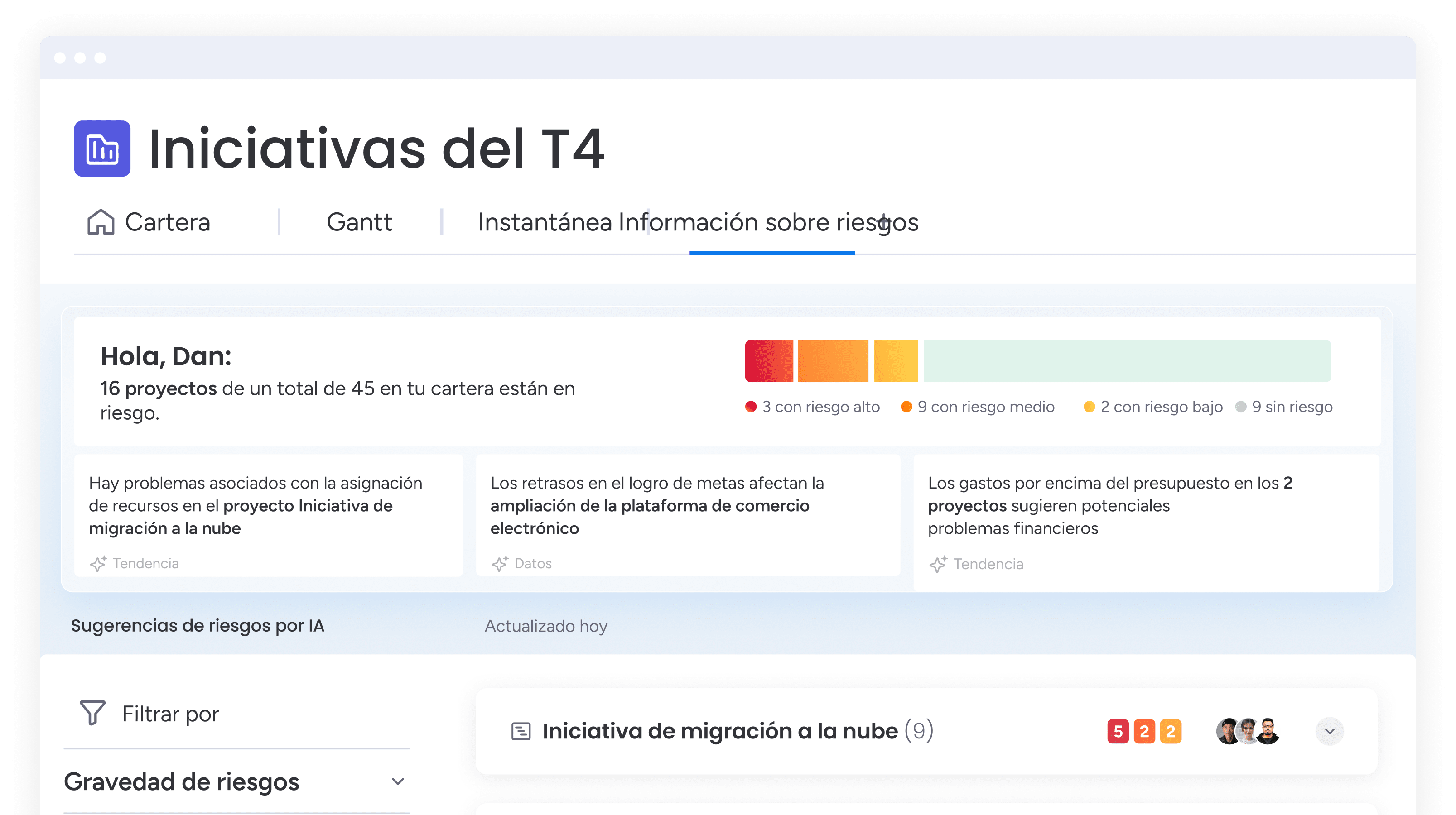Viewport: 1456px width, 815px height.
Task: Click the yellow low-risk bar segment
Action: point(895,361)
